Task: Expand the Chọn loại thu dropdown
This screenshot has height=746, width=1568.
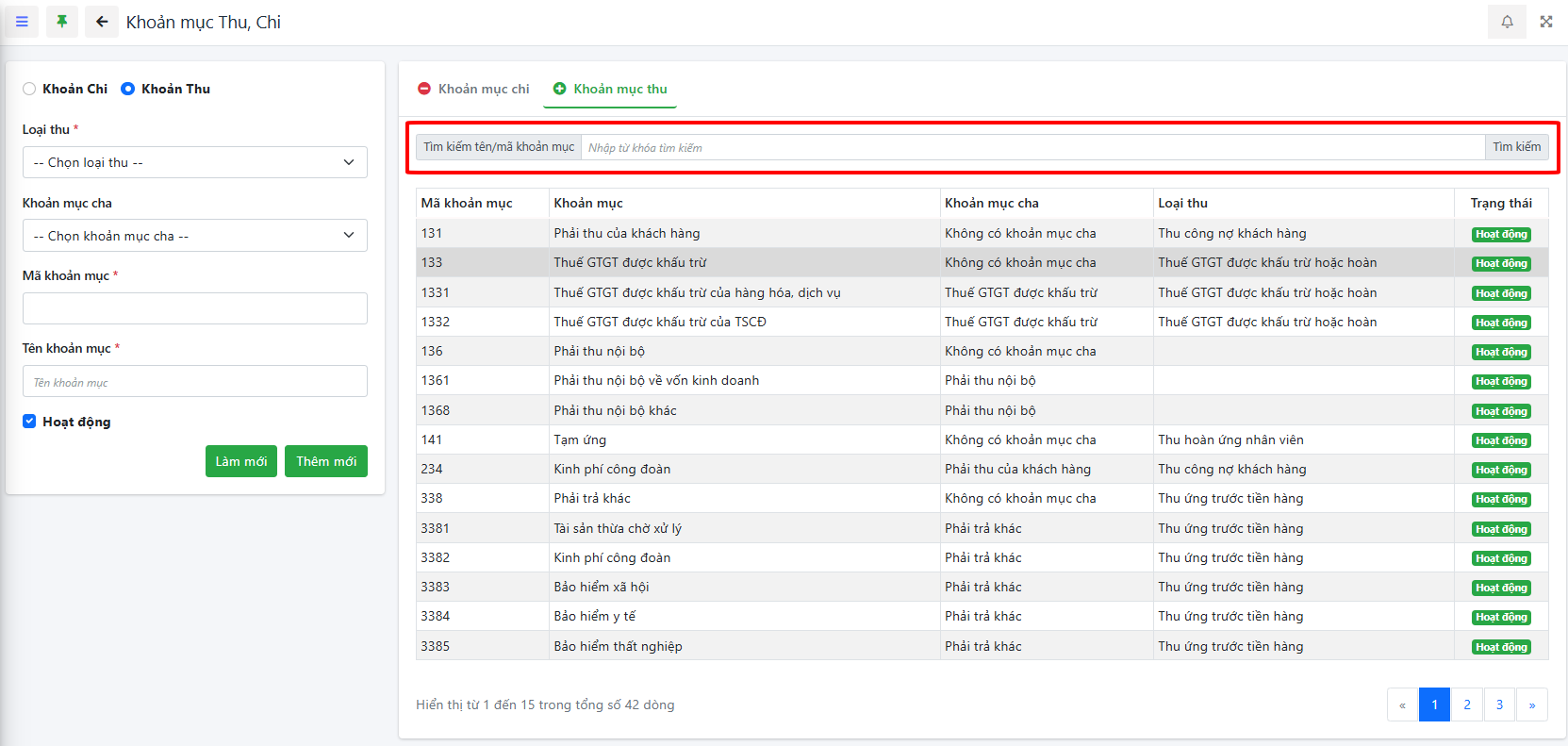Action: (x=195, y=162)
